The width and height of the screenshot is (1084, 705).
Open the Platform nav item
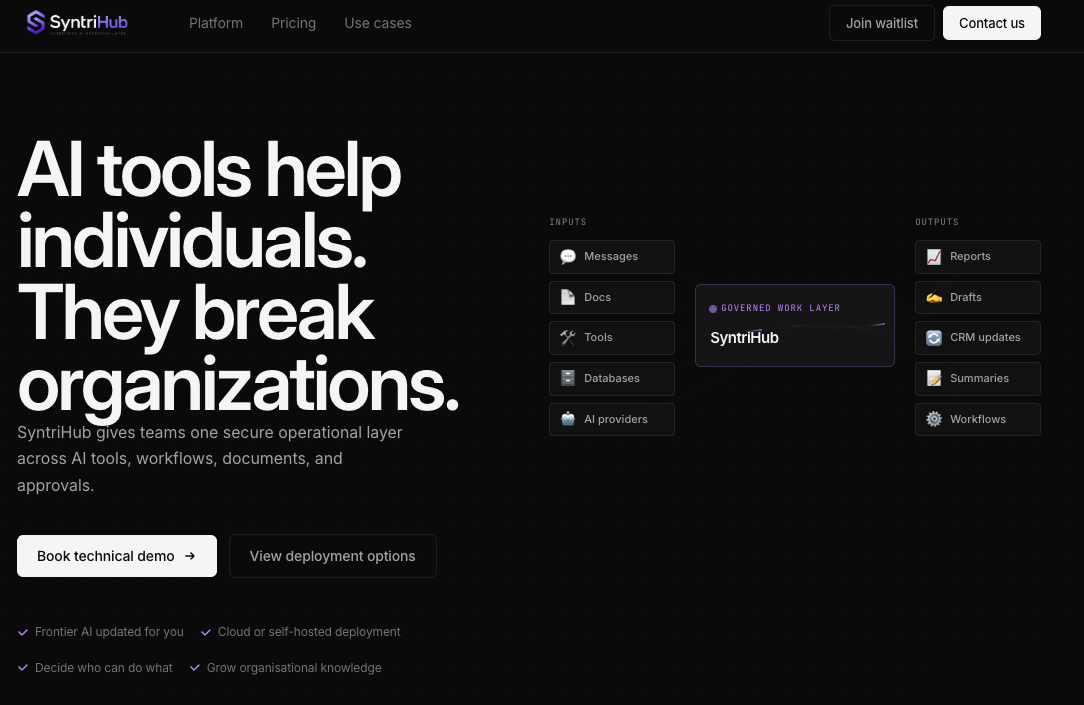(216, 23)
